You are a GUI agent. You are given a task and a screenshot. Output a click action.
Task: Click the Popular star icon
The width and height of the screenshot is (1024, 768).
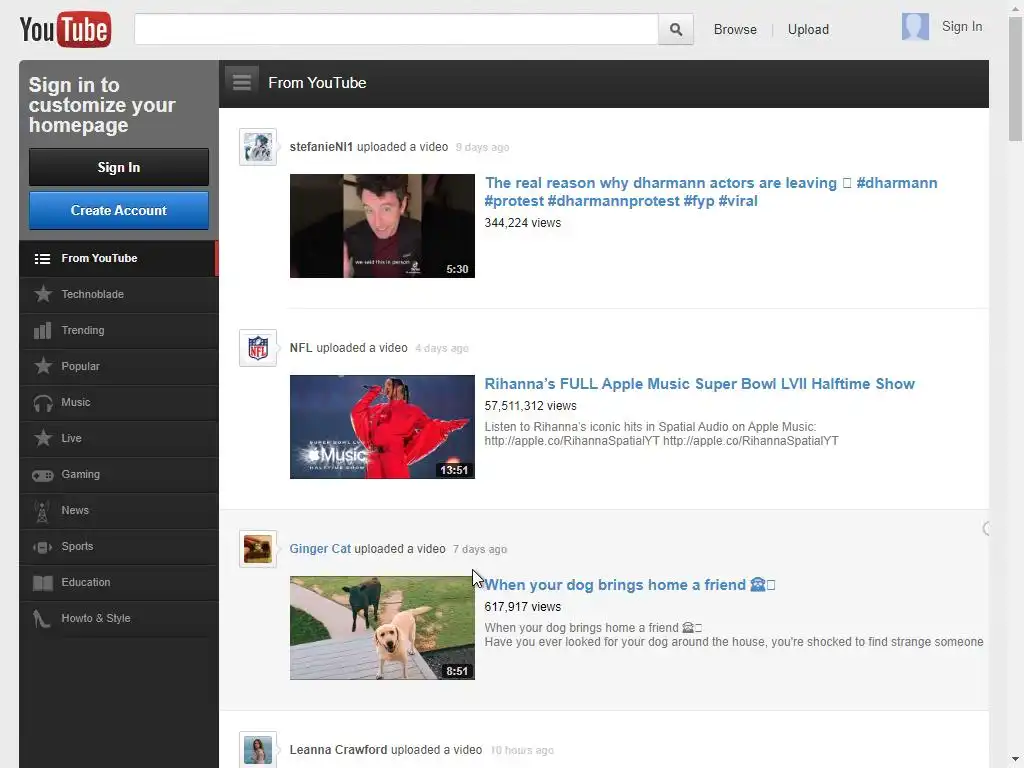(x=43, y=366)
